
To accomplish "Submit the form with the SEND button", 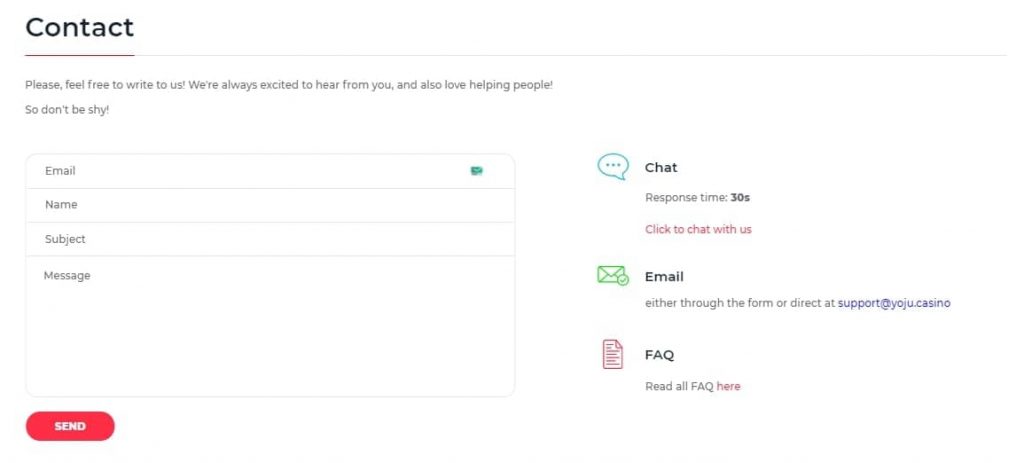I will pos(70,426).
